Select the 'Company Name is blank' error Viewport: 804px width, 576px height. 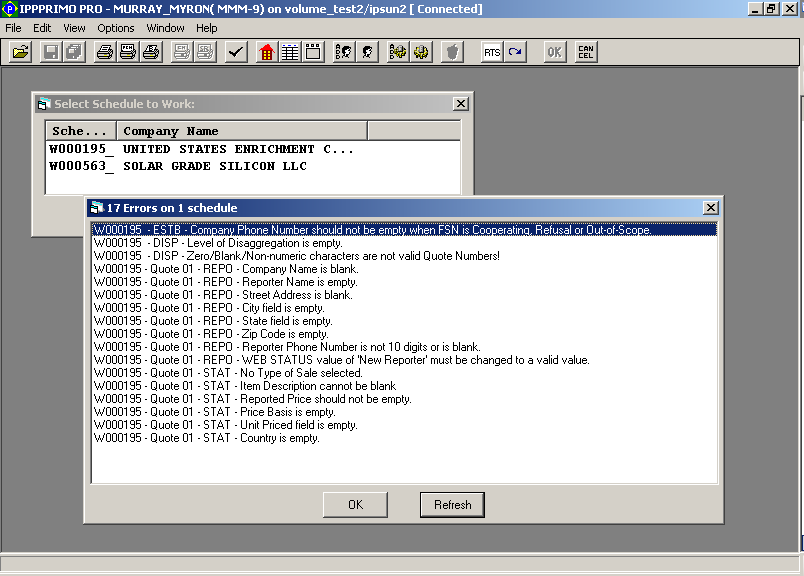click(x=404, y=269)
